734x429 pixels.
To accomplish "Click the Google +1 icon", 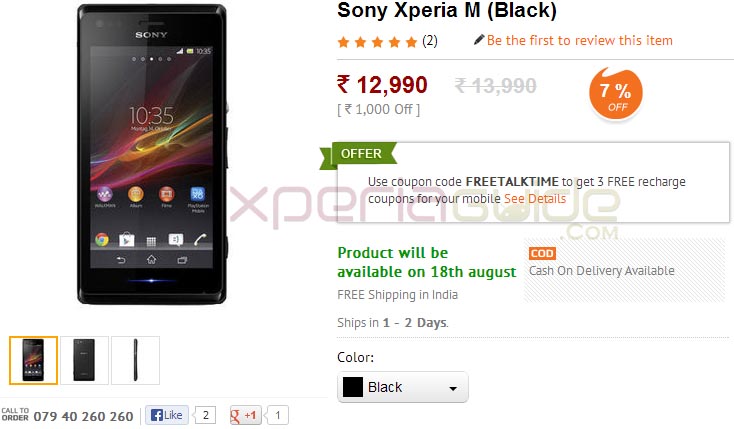I will point(245,415).
